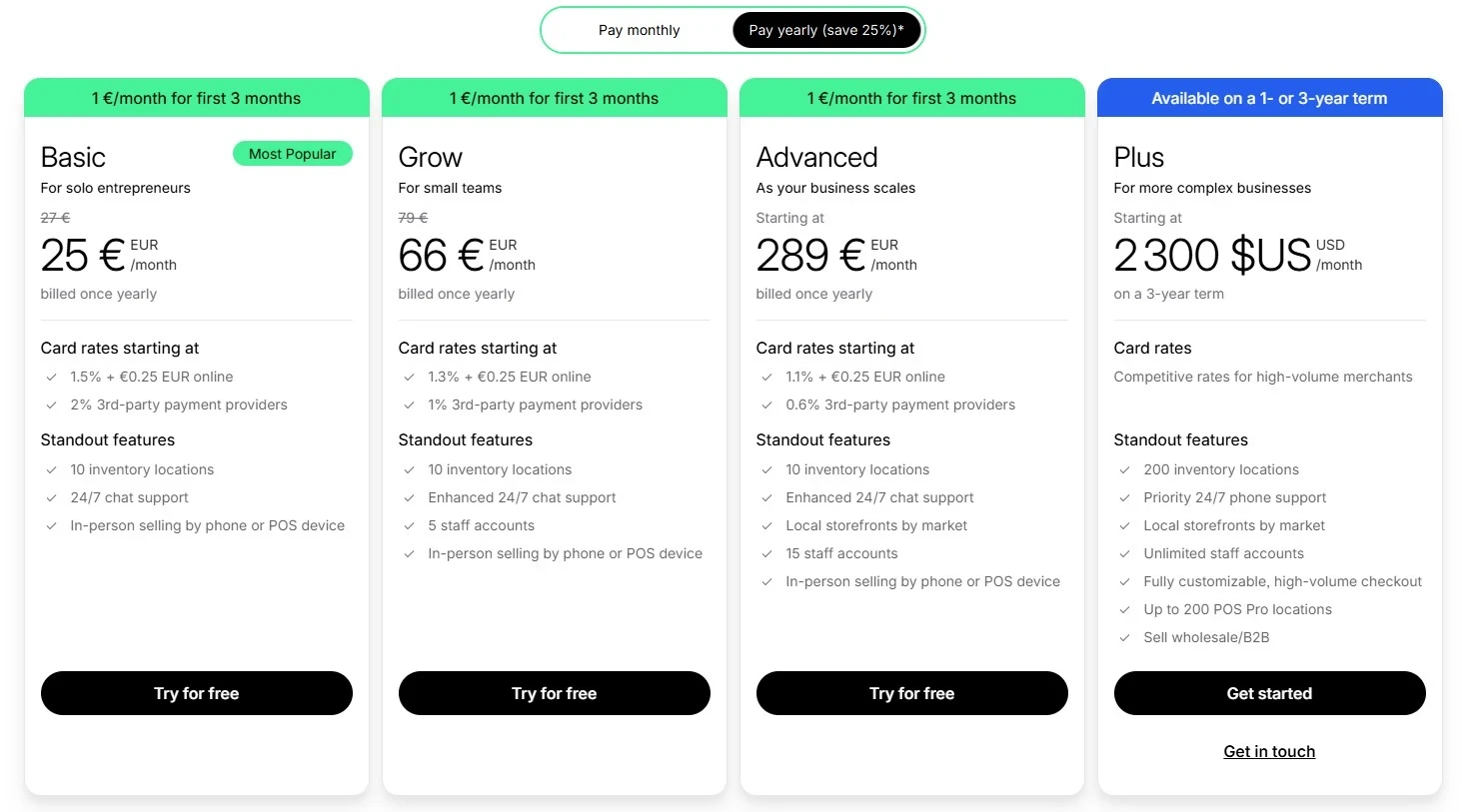This screenshot has height=812, width=1462.
Task: Click the checkmark next to Plus's Priority 24/7 phone support
Action: tap(1124, 497)
